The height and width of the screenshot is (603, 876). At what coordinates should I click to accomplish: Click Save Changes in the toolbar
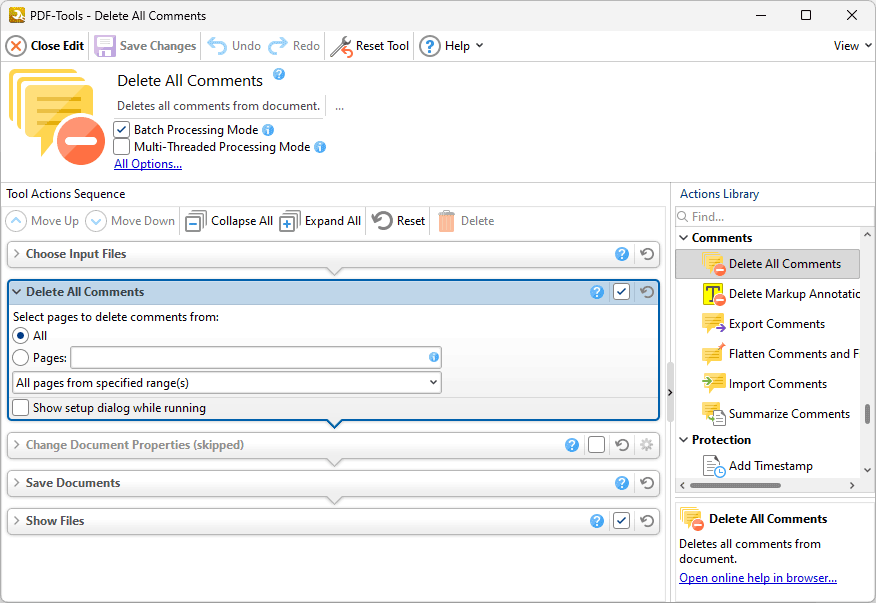(x=145, y=46)
